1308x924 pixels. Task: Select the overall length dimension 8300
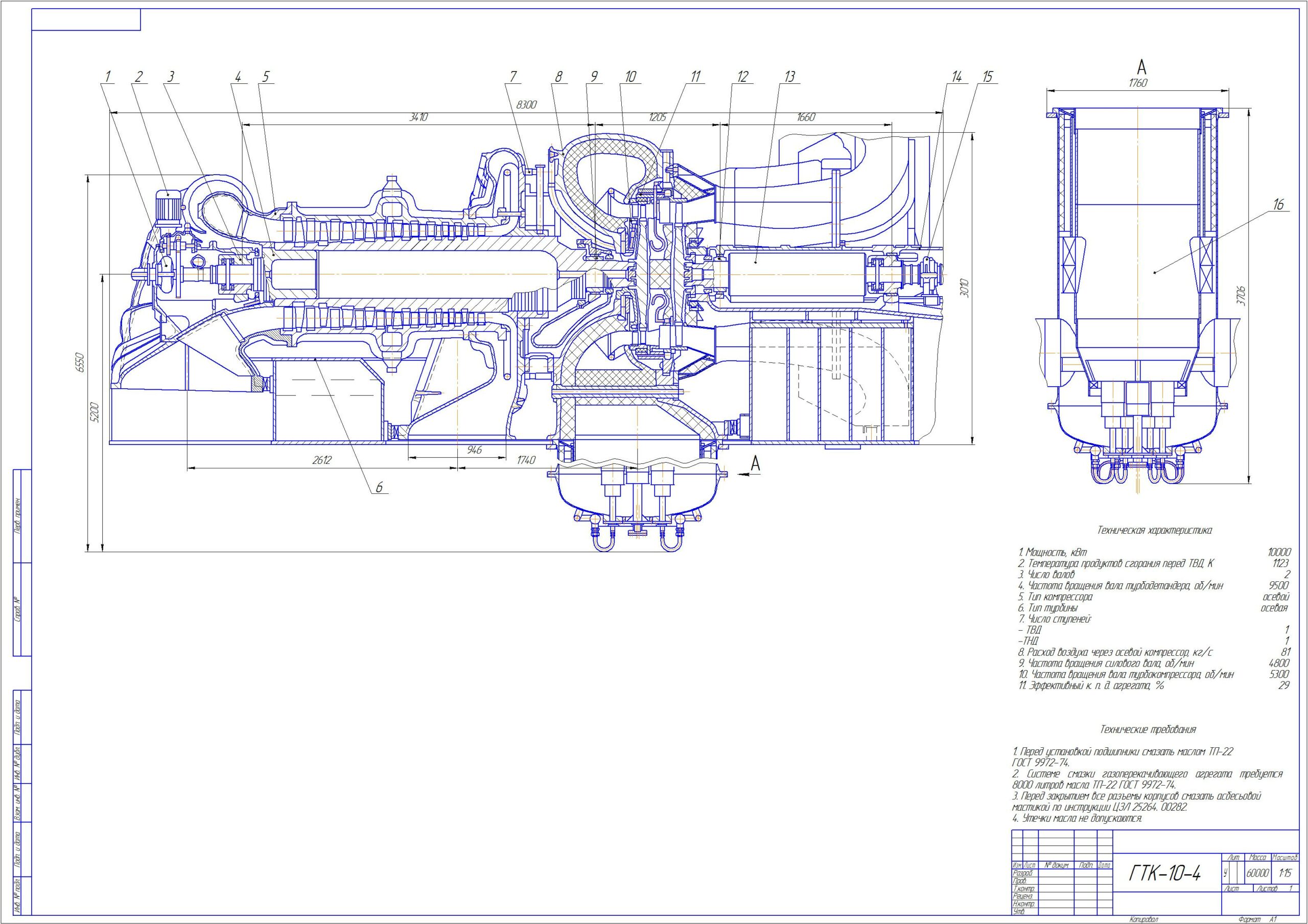(x=526, y=105)
